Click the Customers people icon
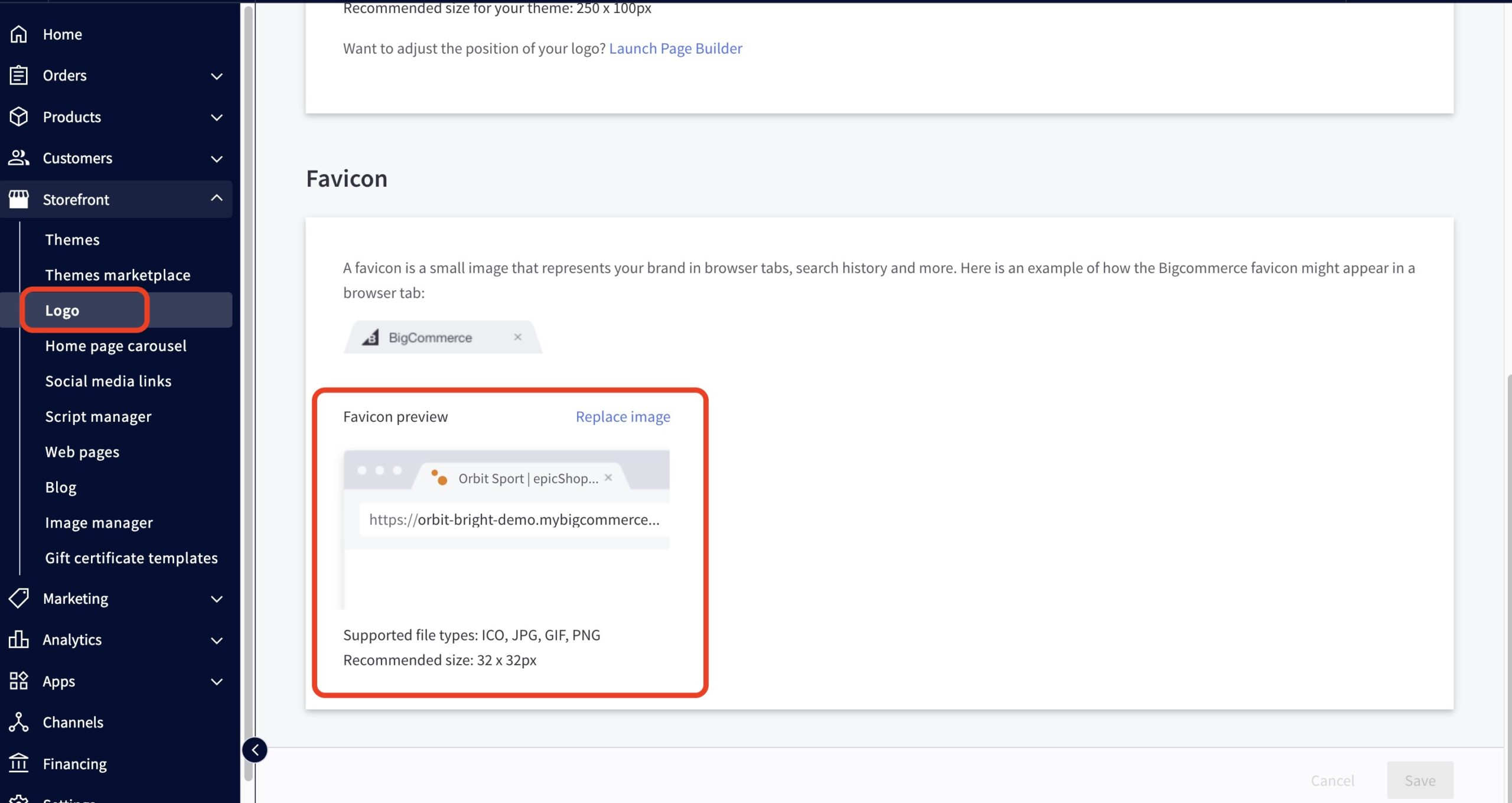Viewport: 1512px width, 803px height. click(x=19, y=158)
